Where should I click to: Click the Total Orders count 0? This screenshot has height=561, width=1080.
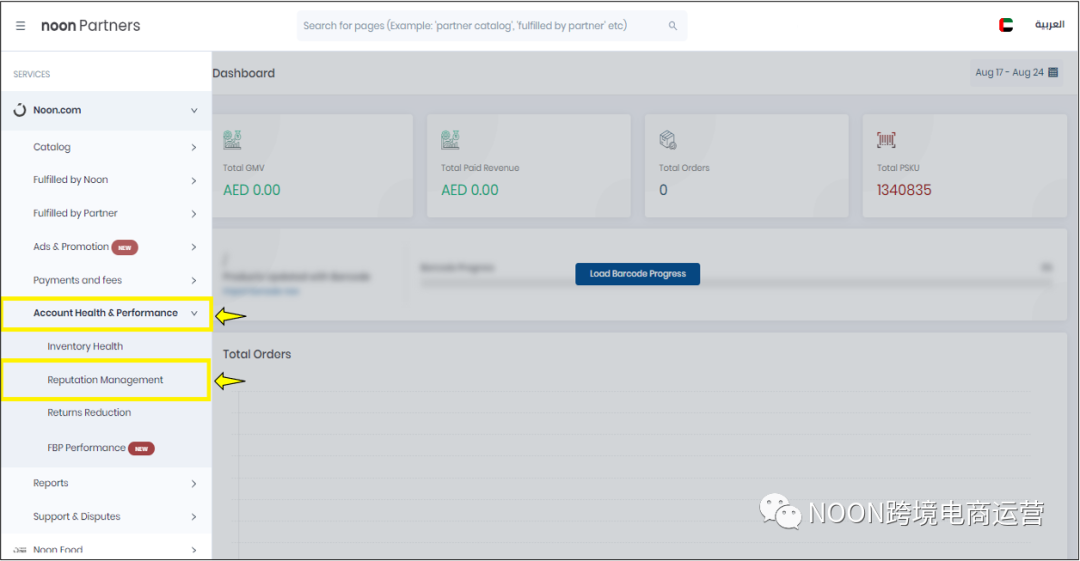click(x=663, y=190)
